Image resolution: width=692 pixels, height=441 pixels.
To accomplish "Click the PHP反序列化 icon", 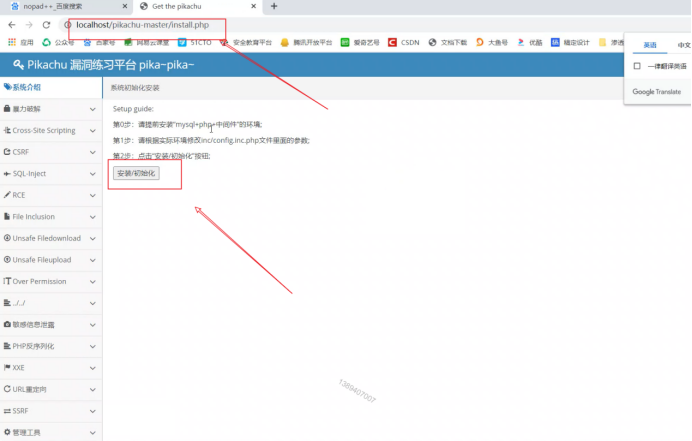I will point(7,346).
